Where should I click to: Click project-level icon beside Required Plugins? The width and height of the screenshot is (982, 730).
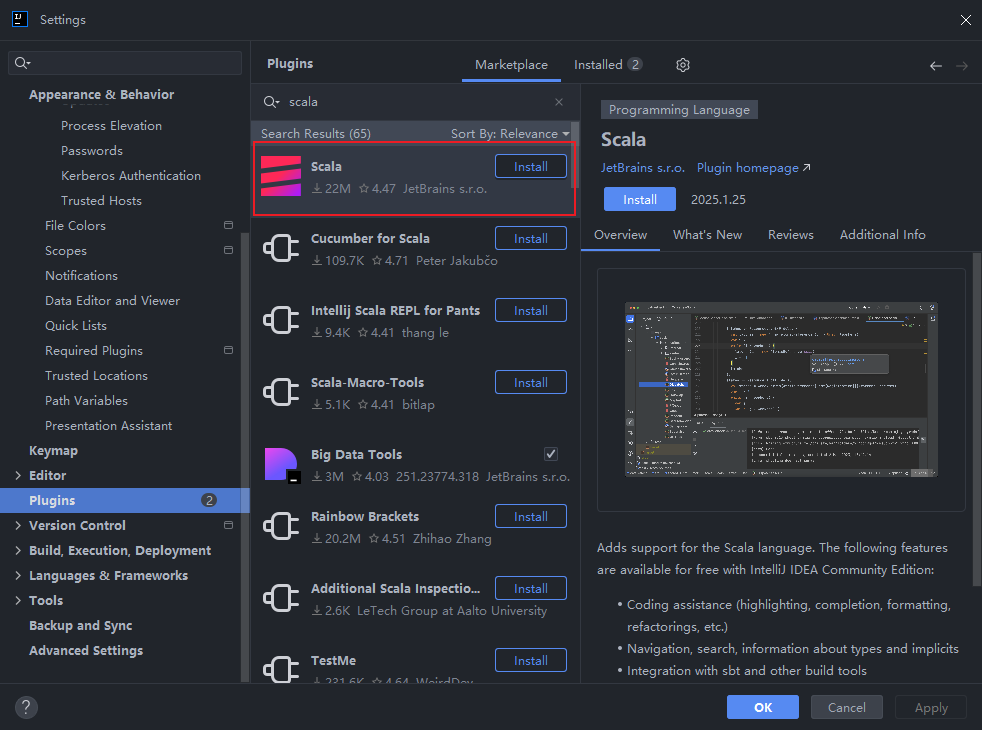pos(229,350)
